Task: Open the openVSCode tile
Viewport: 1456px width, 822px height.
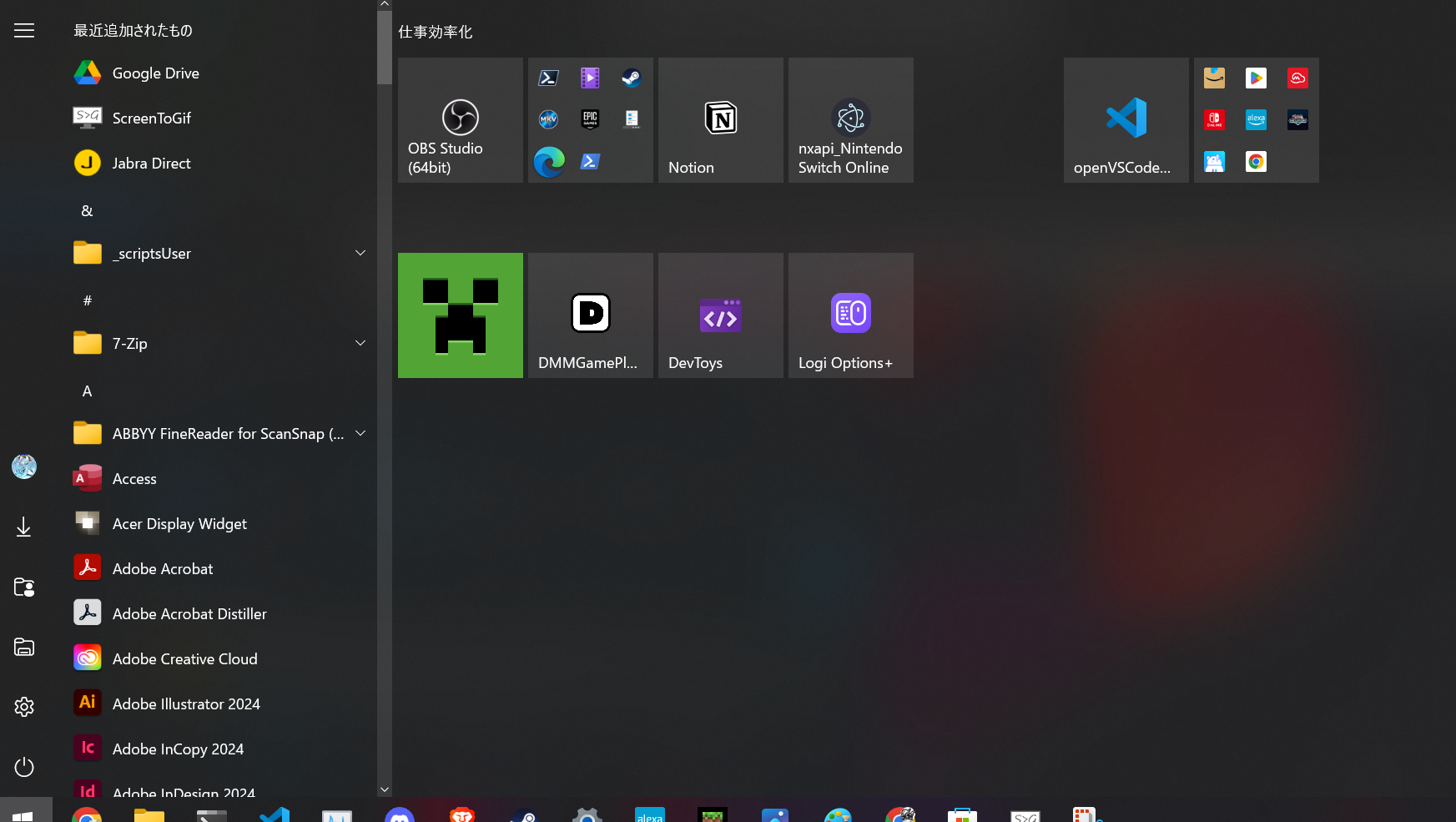Action: pos(1126,120)
